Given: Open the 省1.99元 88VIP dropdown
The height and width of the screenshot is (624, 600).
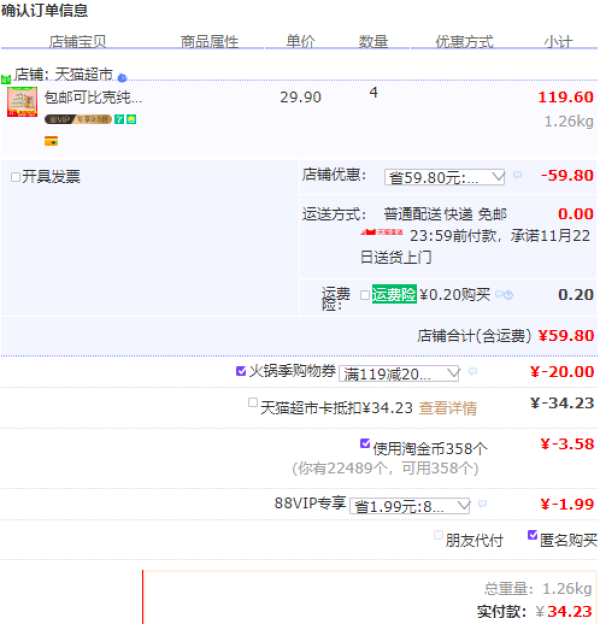Looking at the screenshot, I should point(410,506).
